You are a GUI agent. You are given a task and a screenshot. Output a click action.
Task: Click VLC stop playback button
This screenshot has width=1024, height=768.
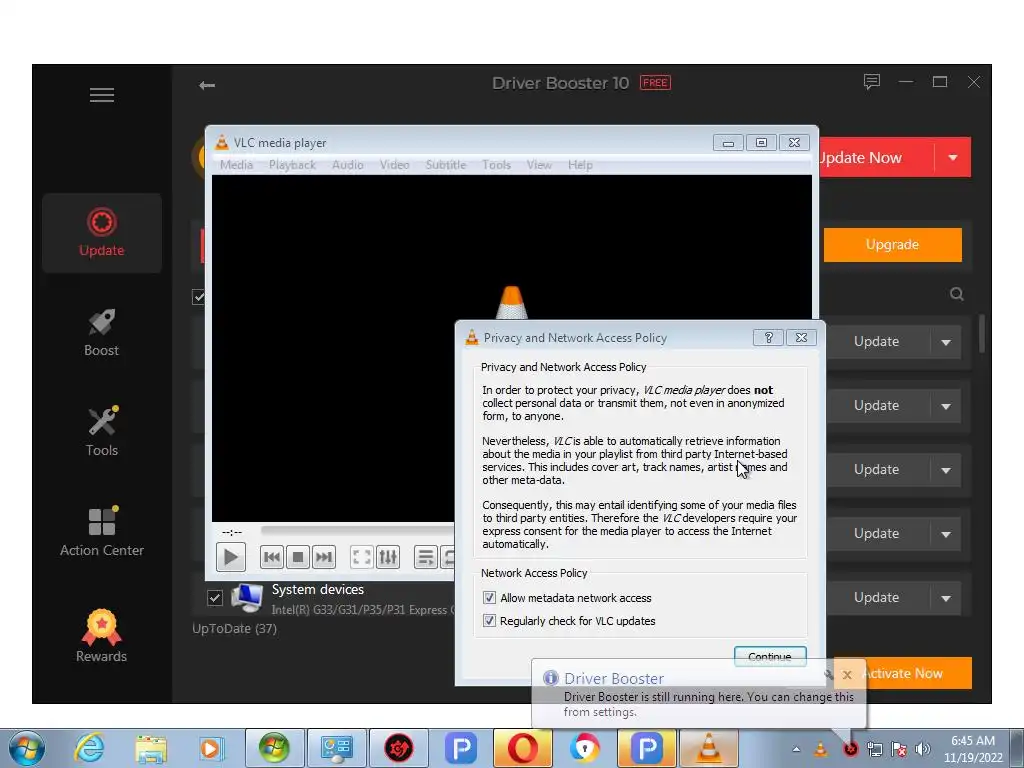tap(298, 557)
